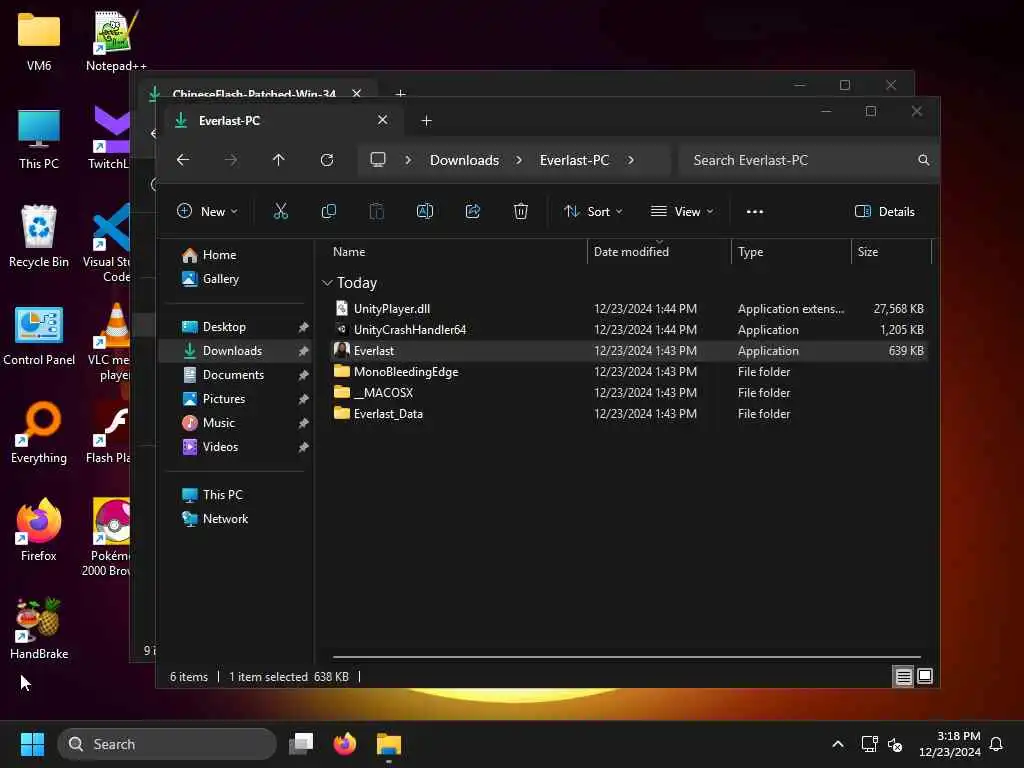Click the search magnifier icon
This screenshot has width=1024, height=768.
pos(923,160)
